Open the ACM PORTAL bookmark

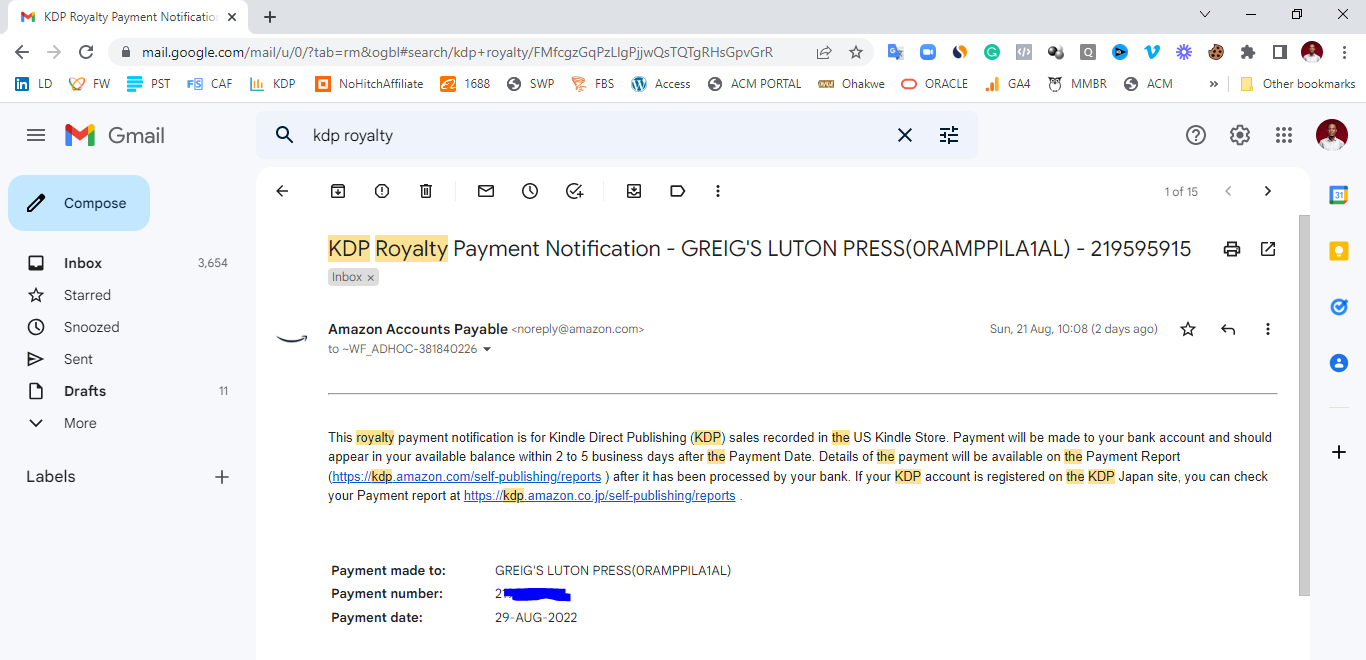click(x=755, y=84)
